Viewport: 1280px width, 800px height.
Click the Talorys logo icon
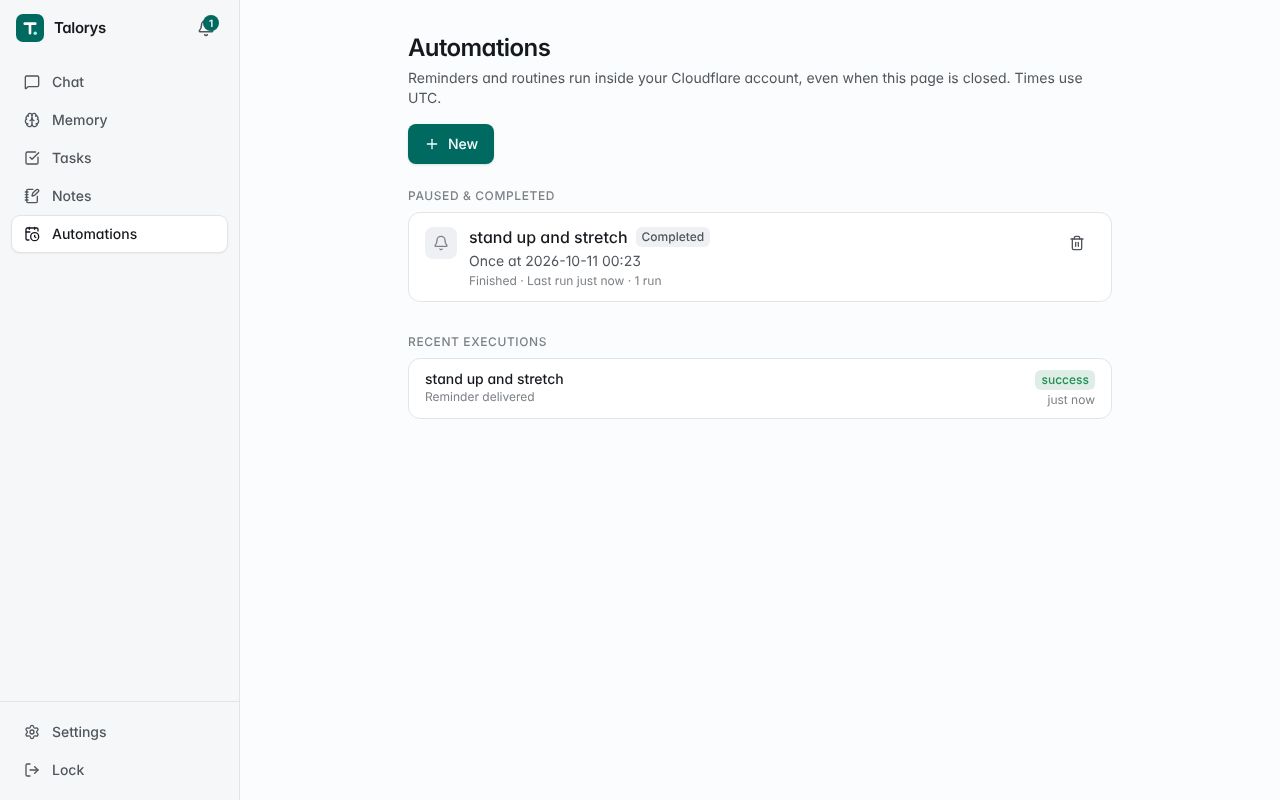pyautogui.click(x=30, y=28)
